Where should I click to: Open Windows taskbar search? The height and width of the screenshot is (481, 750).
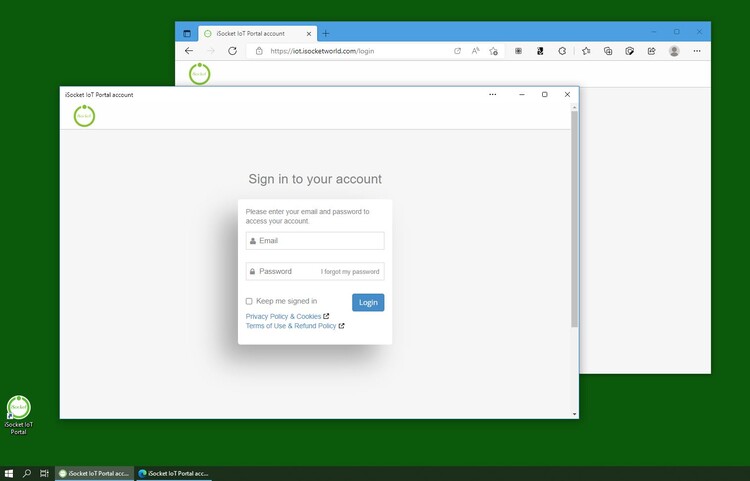coord(27,473)
